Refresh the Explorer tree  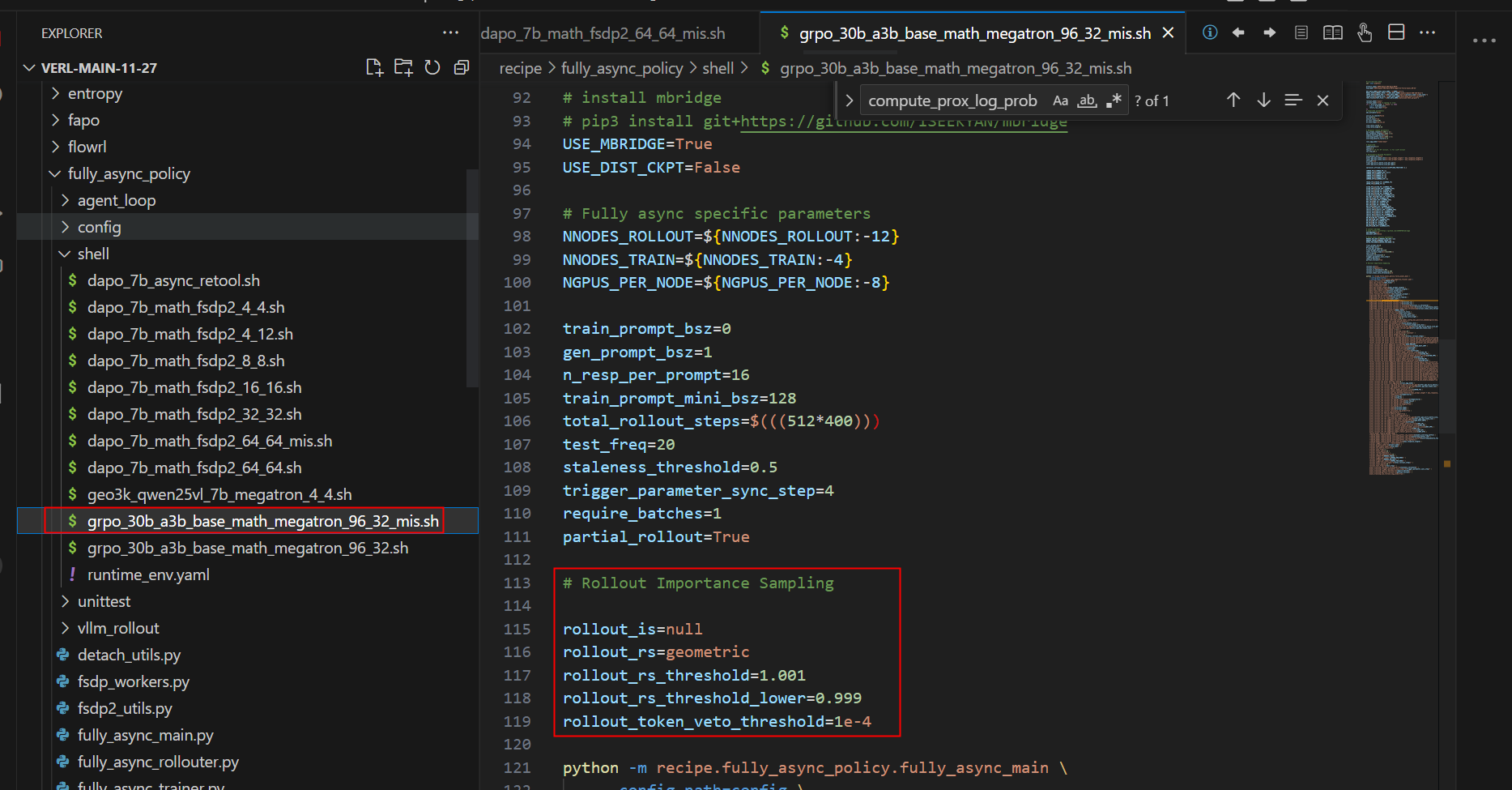coord(432,67)
